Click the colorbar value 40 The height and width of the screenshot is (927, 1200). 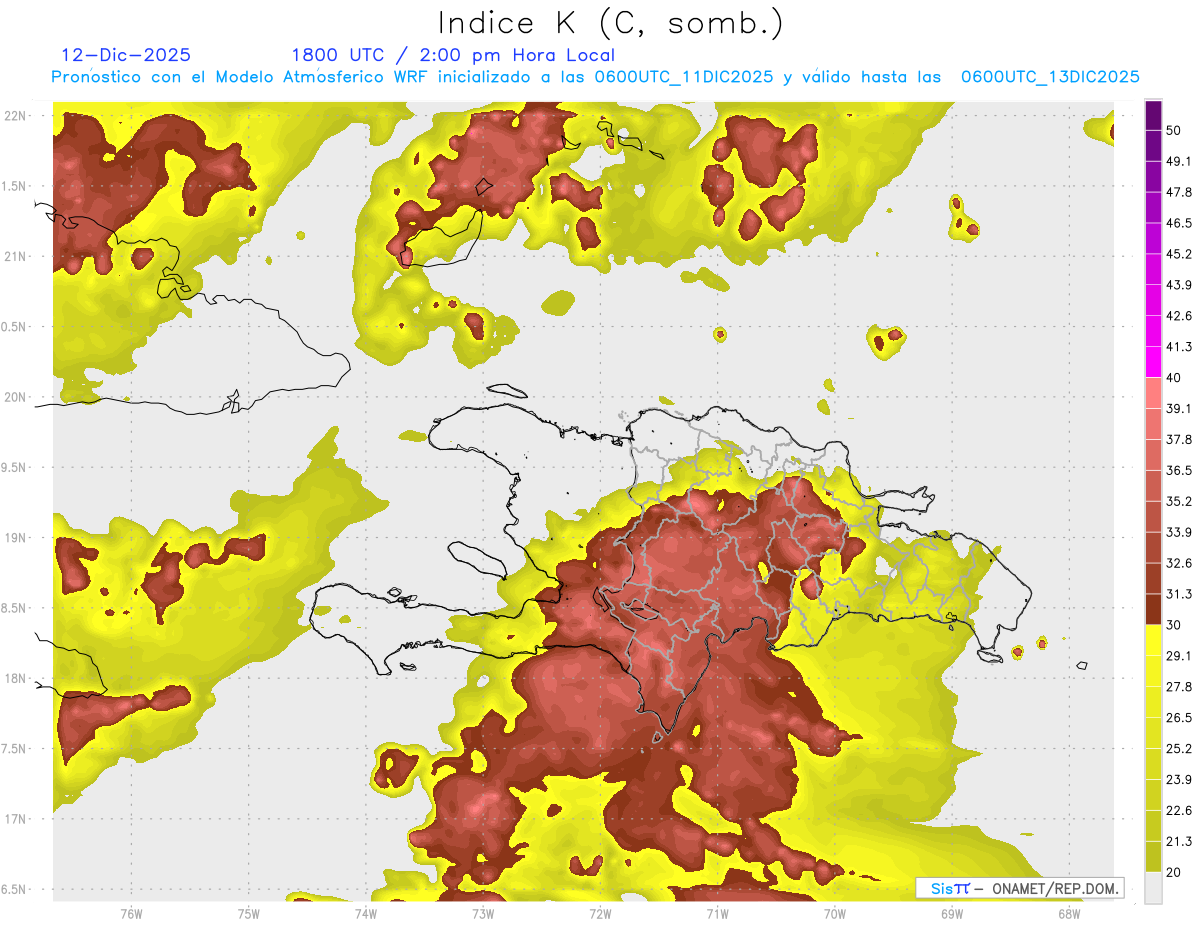pyautogui.click(x=1174, y=378)
